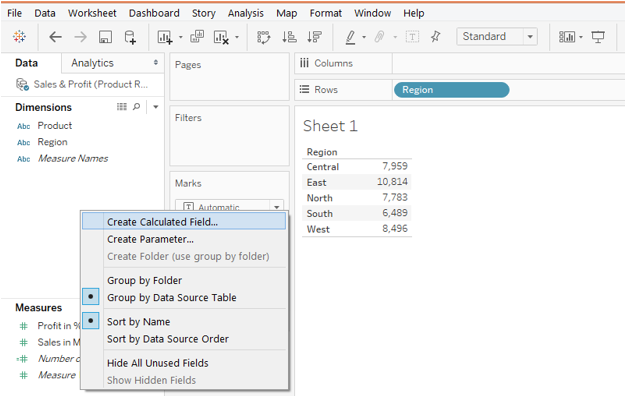Clear the sheet icon
This screenshot has height=396, width=625.
coord(221,37)
